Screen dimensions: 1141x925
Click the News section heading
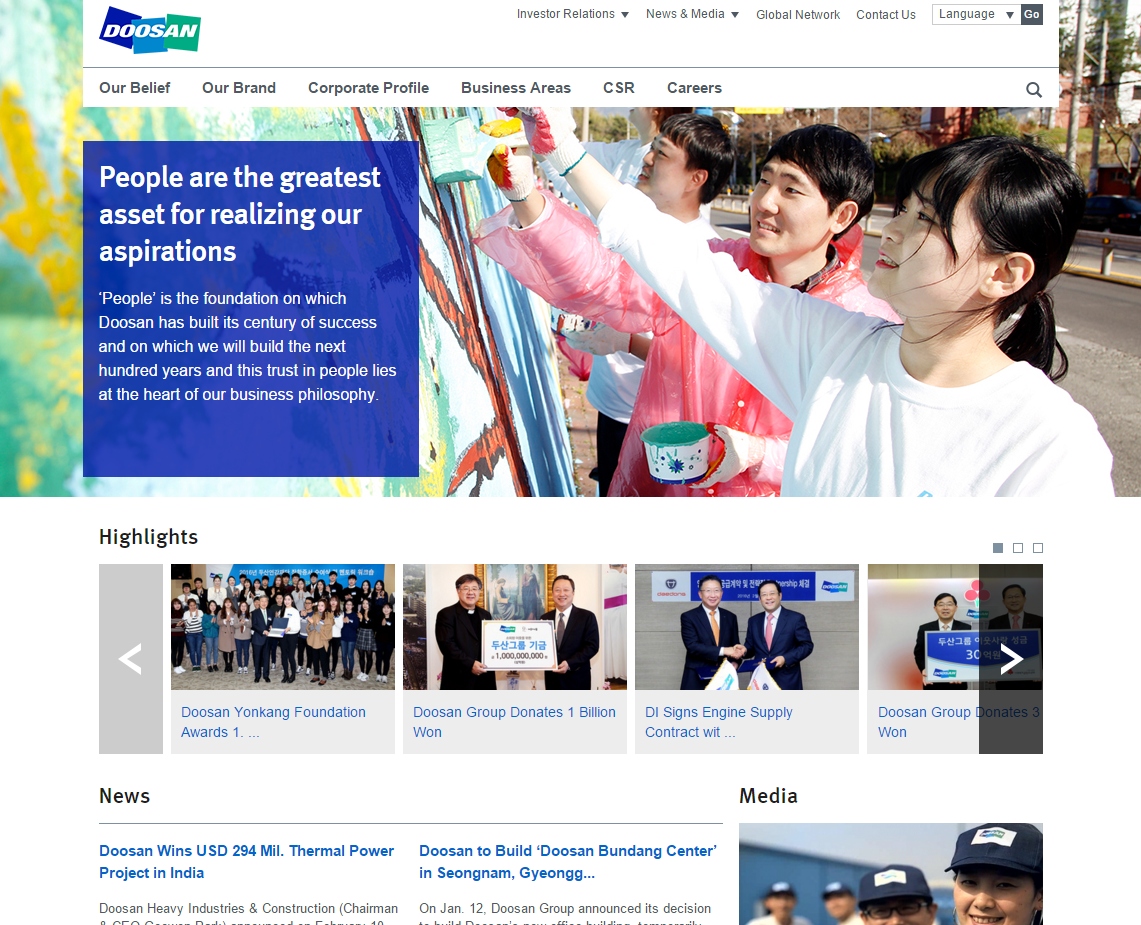point(124,796)
